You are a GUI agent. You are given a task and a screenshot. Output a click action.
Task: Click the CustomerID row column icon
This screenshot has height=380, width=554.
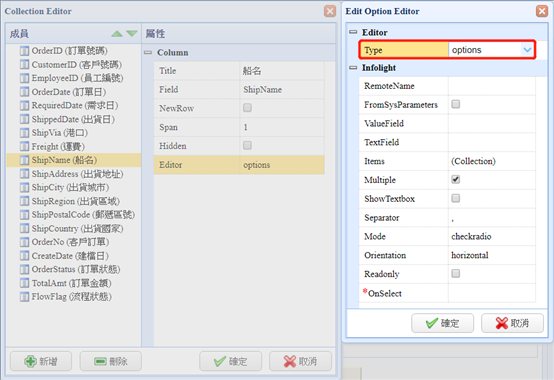pyautogui.click(x=24, y=65)
